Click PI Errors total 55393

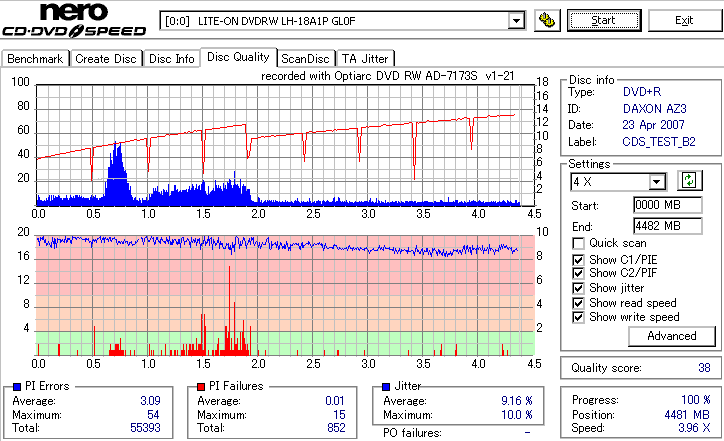[x=145, y=428]
